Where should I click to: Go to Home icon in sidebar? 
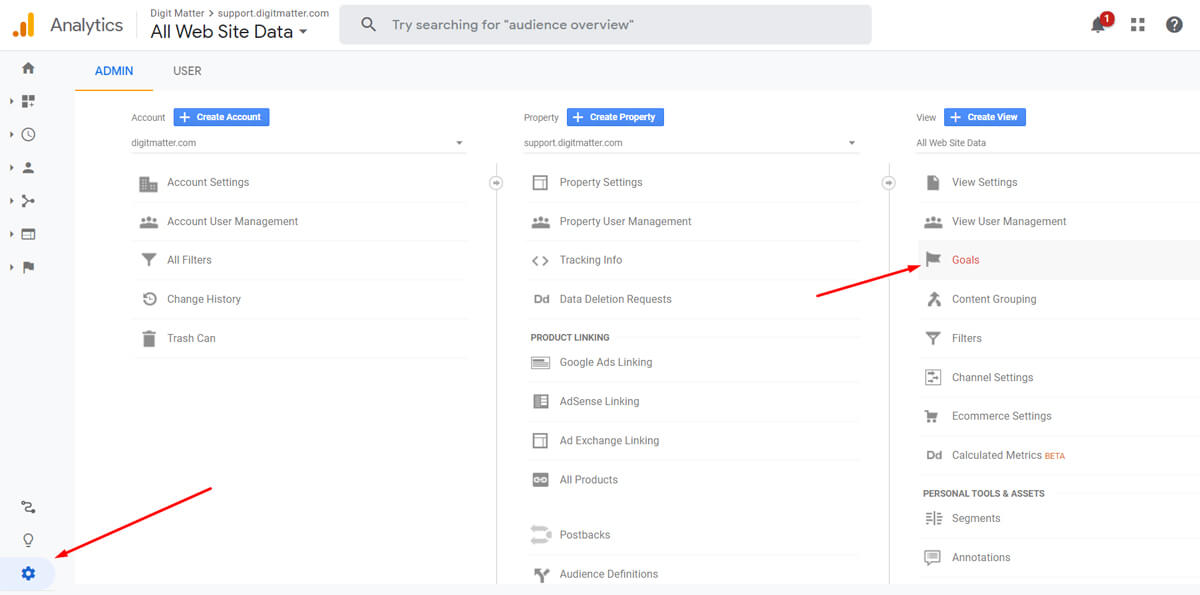[x=28, y=68]
